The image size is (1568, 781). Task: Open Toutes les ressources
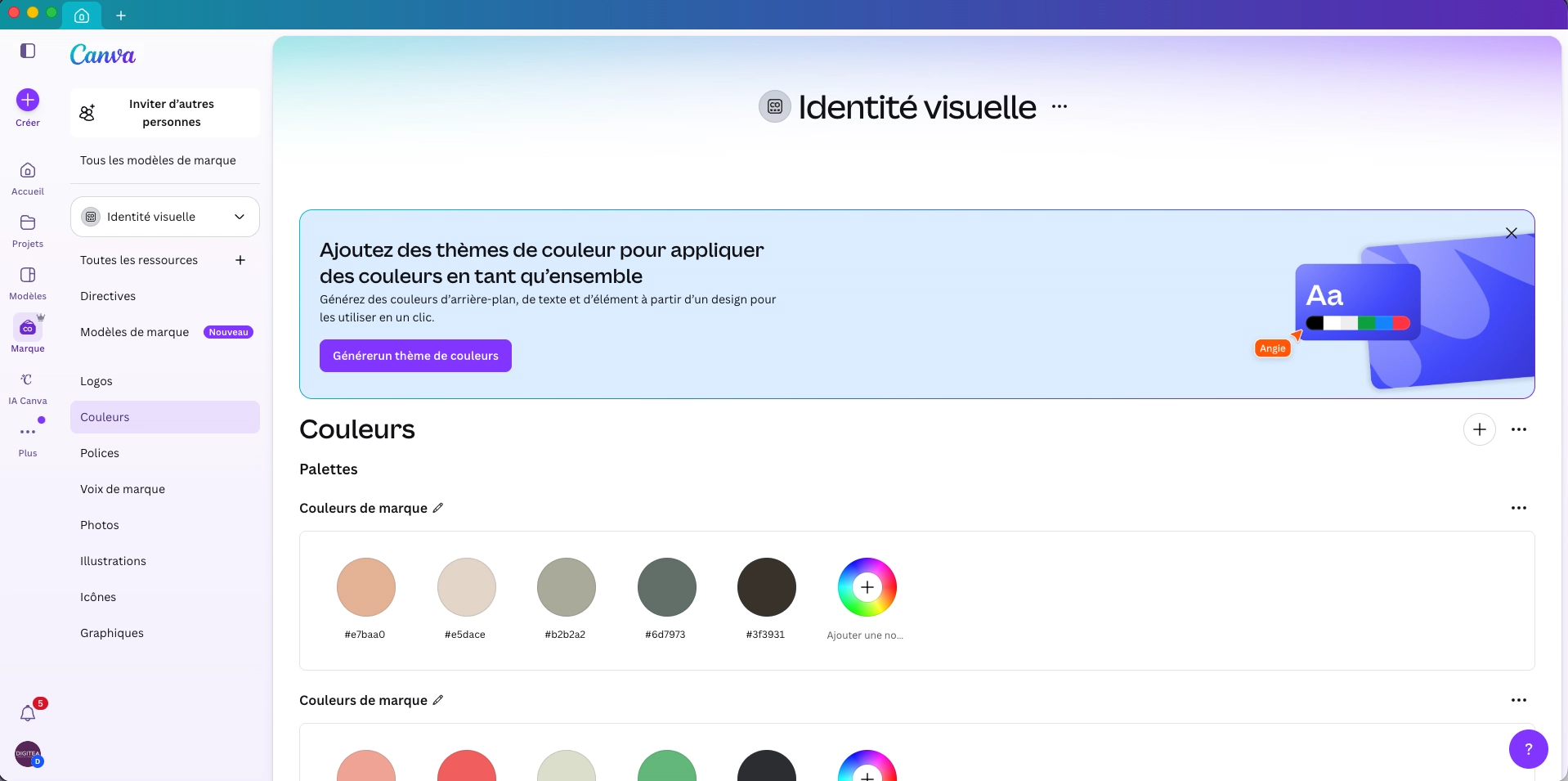(139, 260)
